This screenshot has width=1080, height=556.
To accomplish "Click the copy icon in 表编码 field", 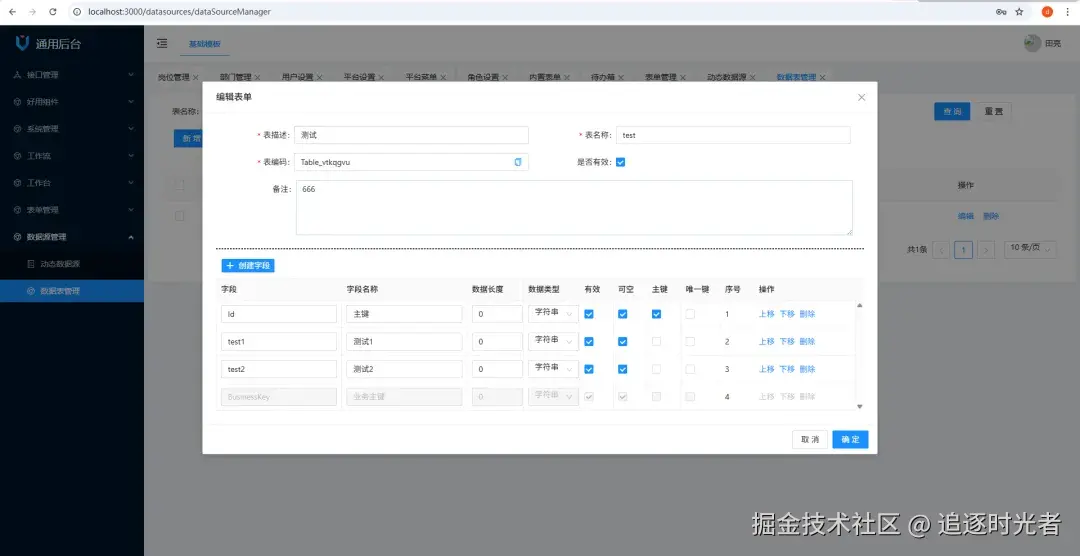I will tap(518, 163).
